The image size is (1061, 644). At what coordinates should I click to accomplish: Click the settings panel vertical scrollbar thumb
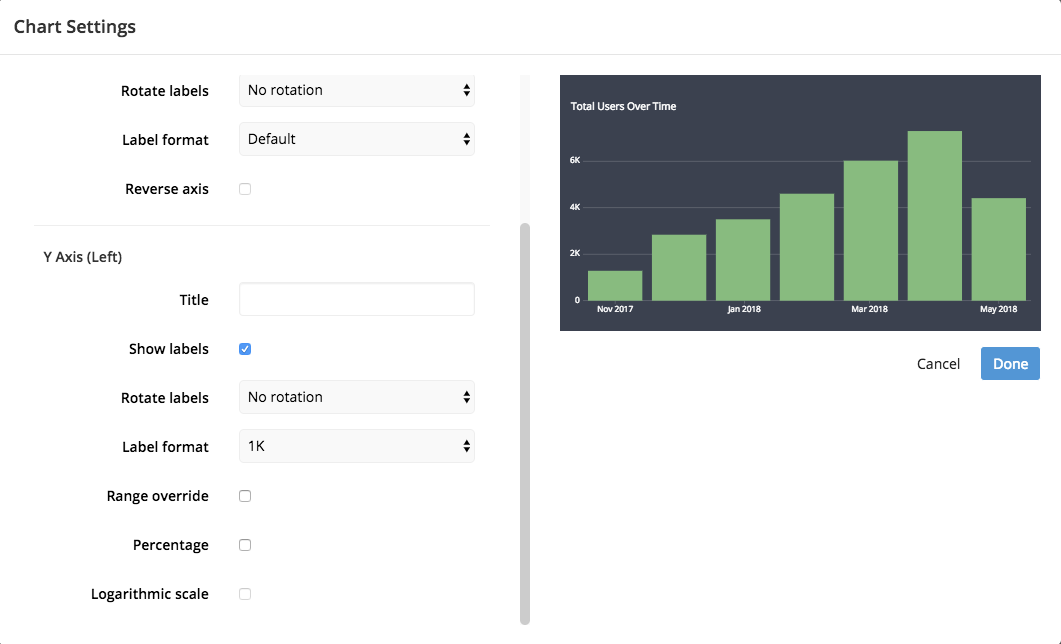click(x=525, y=423)
